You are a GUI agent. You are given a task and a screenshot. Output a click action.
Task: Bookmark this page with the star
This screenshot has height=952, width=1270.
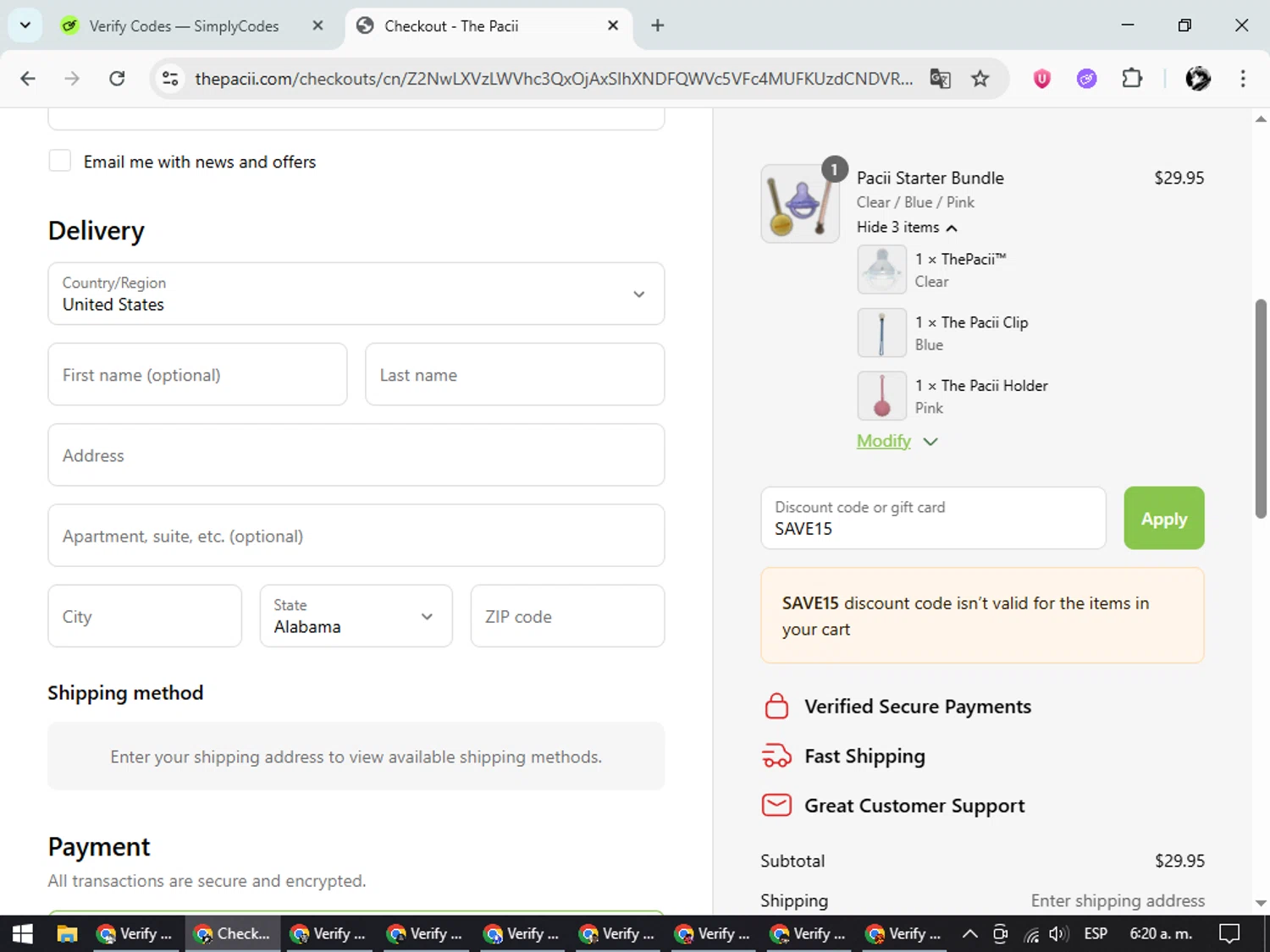coord(980,79)
